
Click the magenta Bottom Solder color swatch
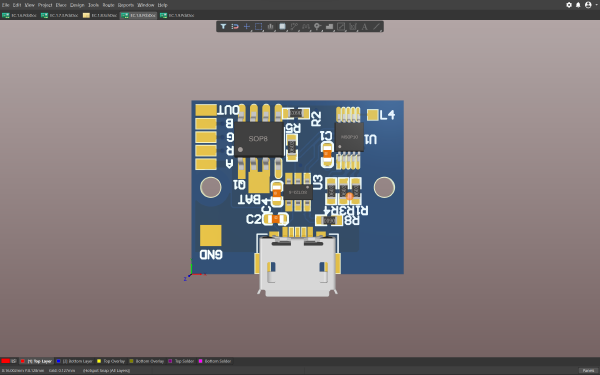click(x=200, y=361)
